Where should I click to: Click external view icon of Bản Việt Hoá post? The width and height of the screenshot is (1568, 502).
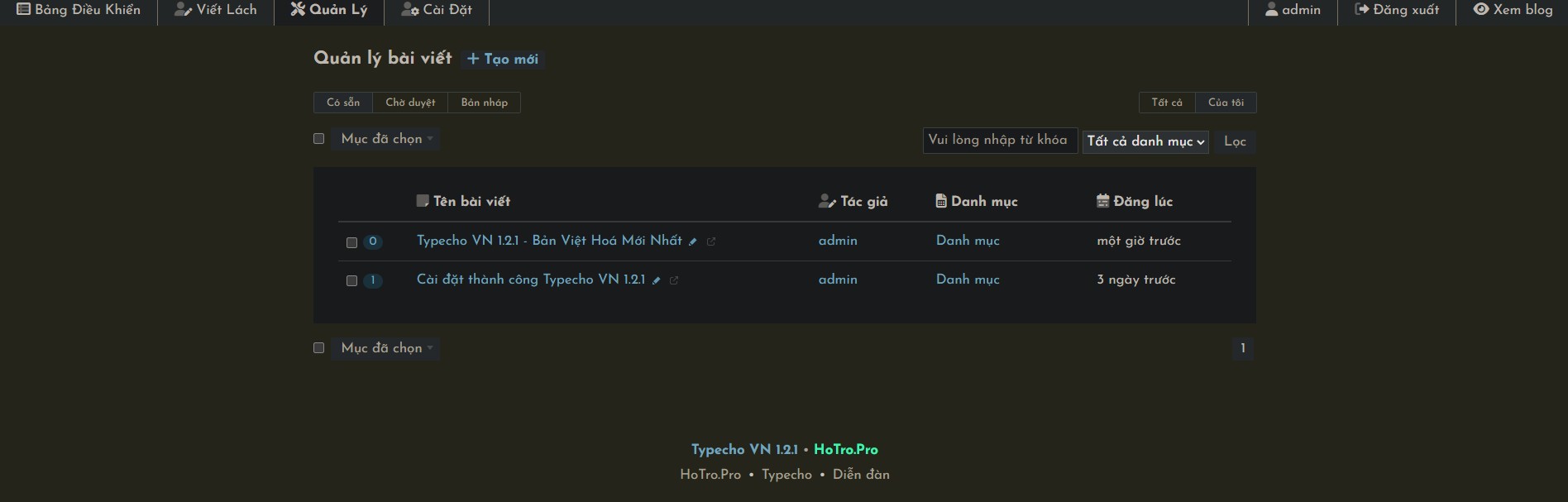711,241
